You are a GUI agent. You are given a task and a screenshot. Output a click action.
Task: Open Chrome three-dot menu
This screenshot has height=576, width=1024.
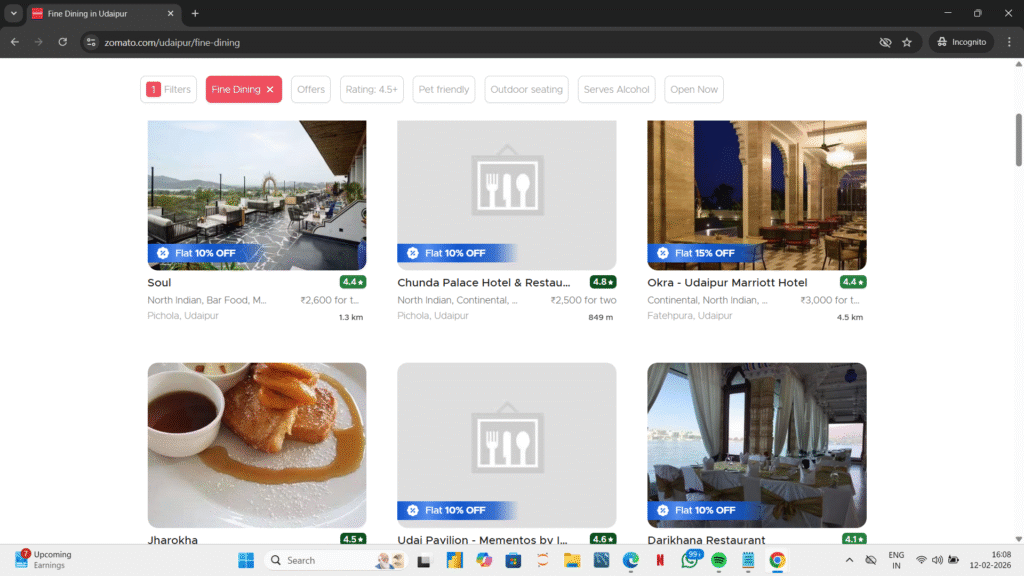(1006, 42)
